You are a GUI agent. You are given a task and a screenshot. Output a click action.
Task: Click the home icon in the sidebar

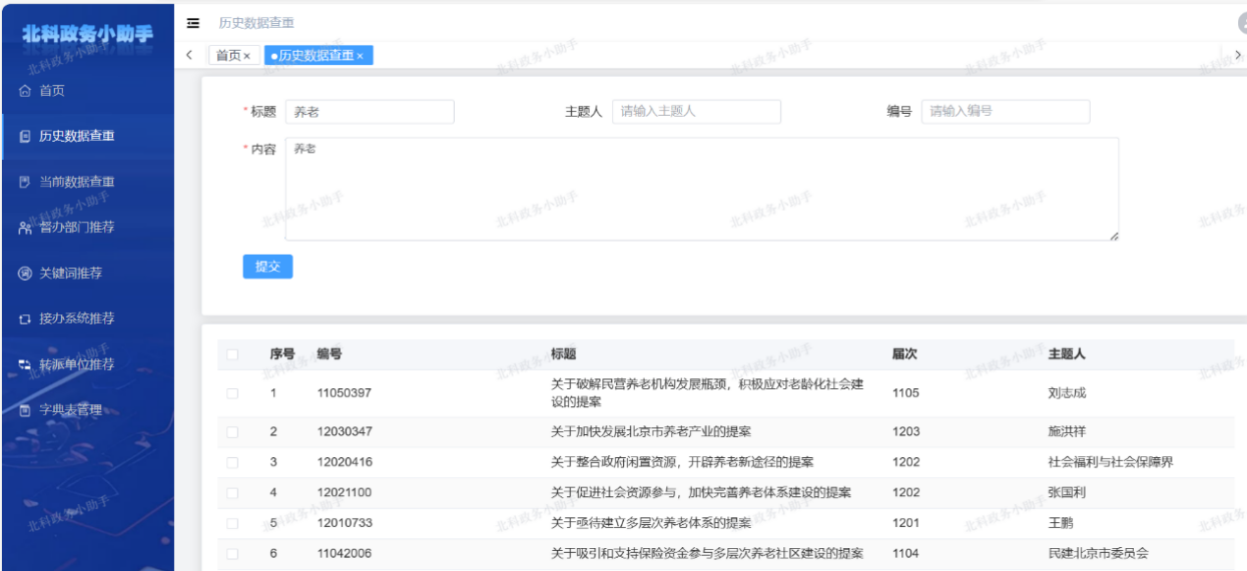coord(26,91)
